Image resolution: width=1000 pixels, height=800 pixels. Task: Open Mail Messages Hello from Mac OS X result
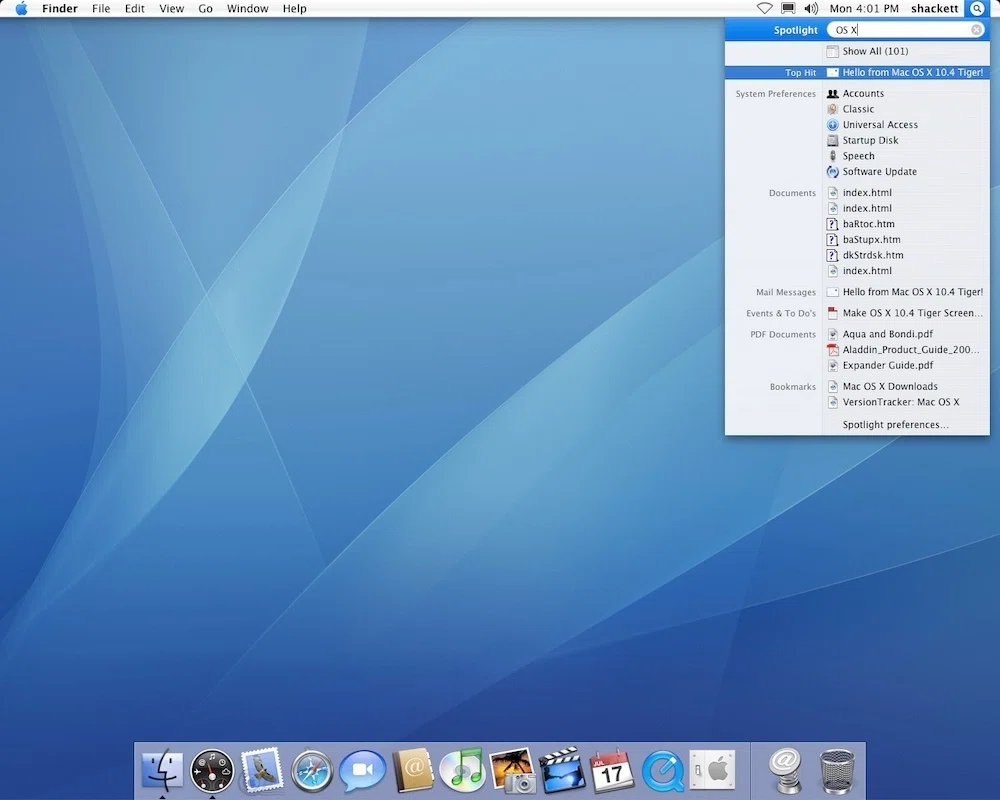[906, 292]
